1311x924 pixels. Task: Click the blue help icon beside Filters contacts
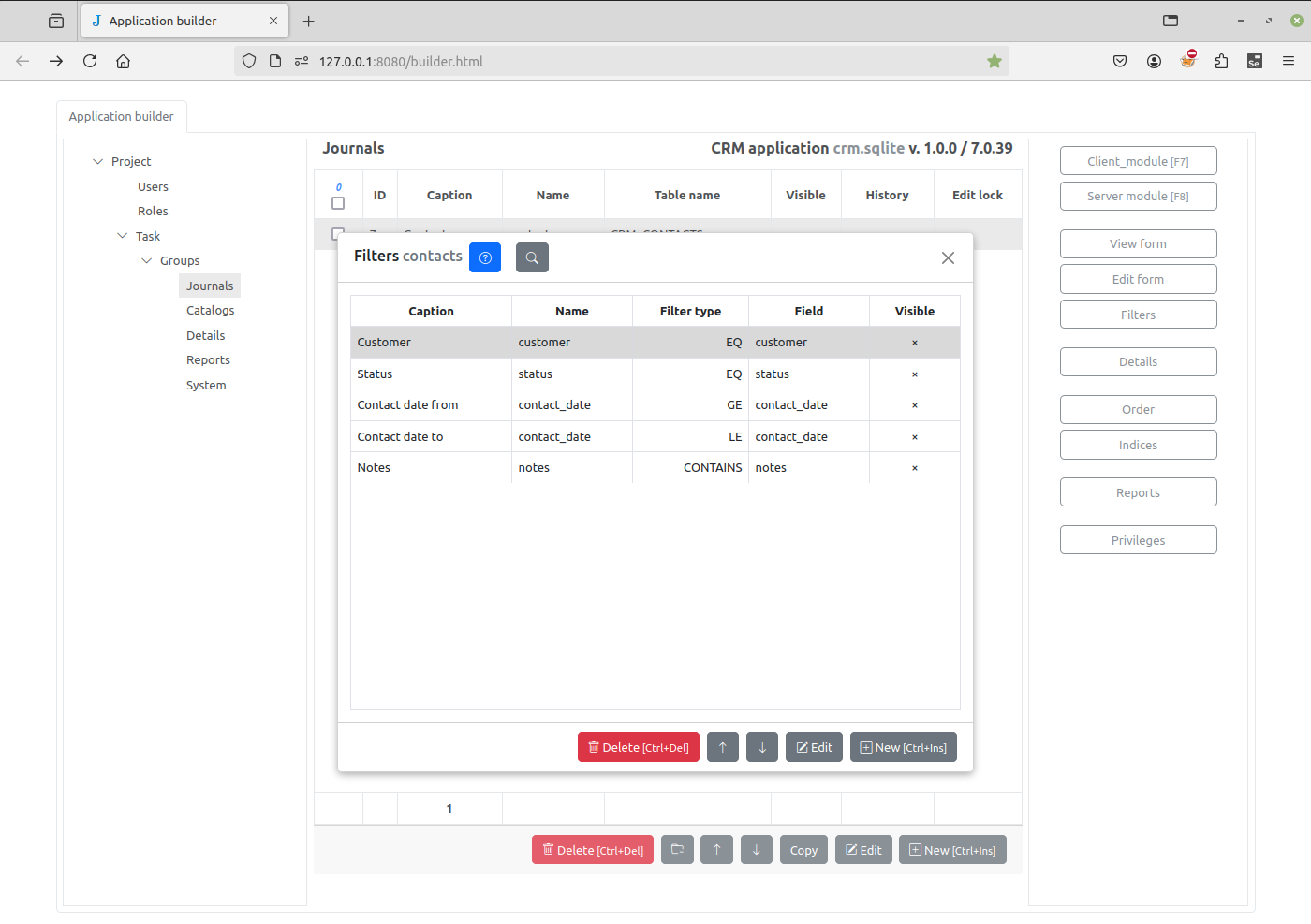pos(485,257)
